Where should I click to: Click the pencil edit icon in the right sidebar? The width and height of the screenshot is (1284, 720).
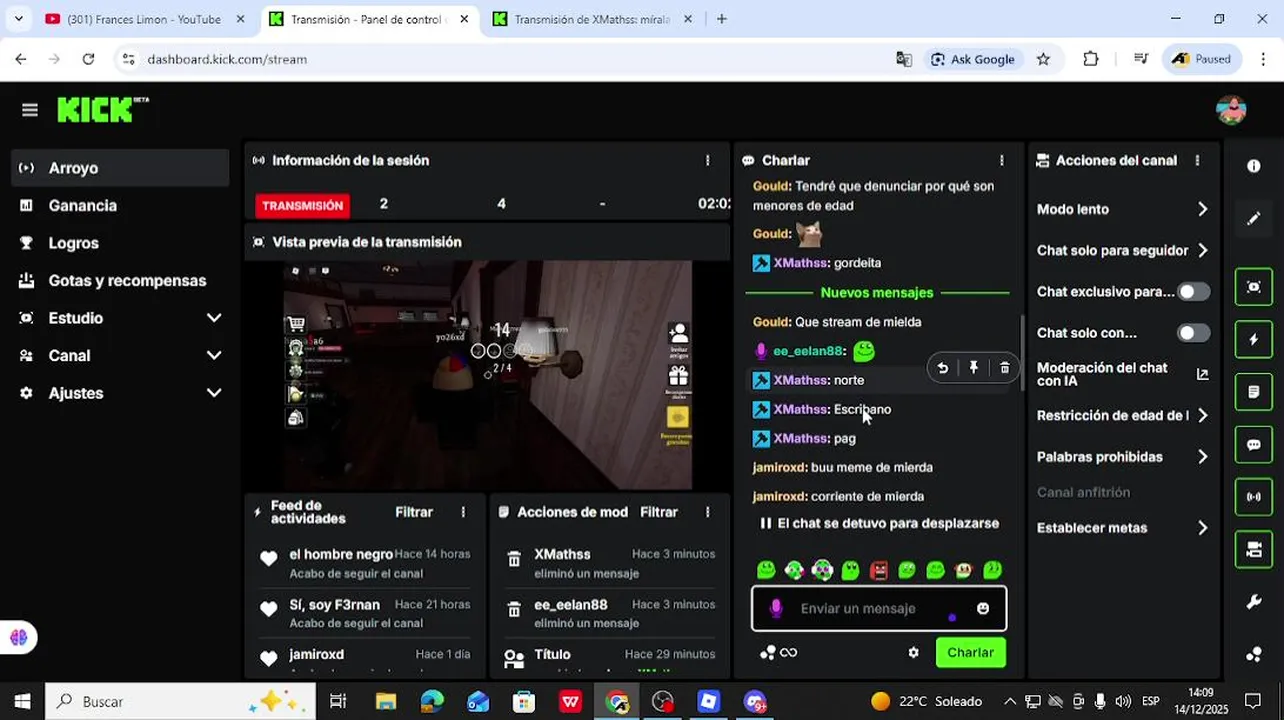coord(1254,219)
